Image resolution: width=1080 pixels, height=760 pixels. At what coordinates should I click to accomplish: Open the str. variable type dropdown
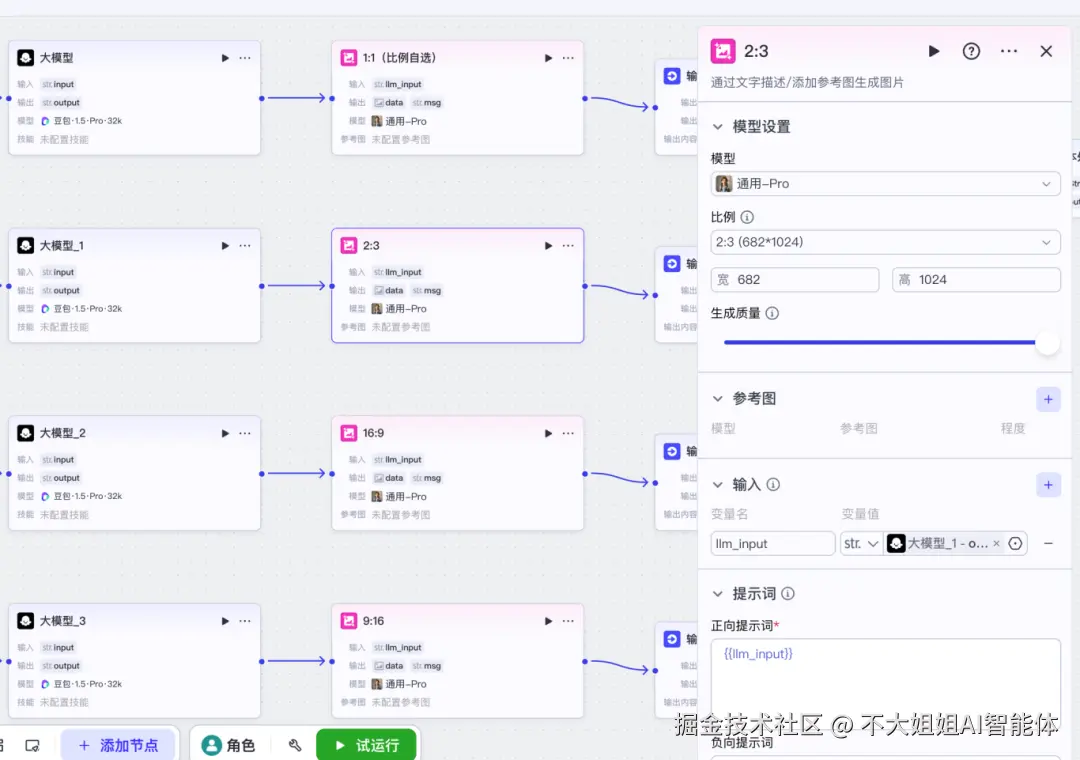coord(861,544)
